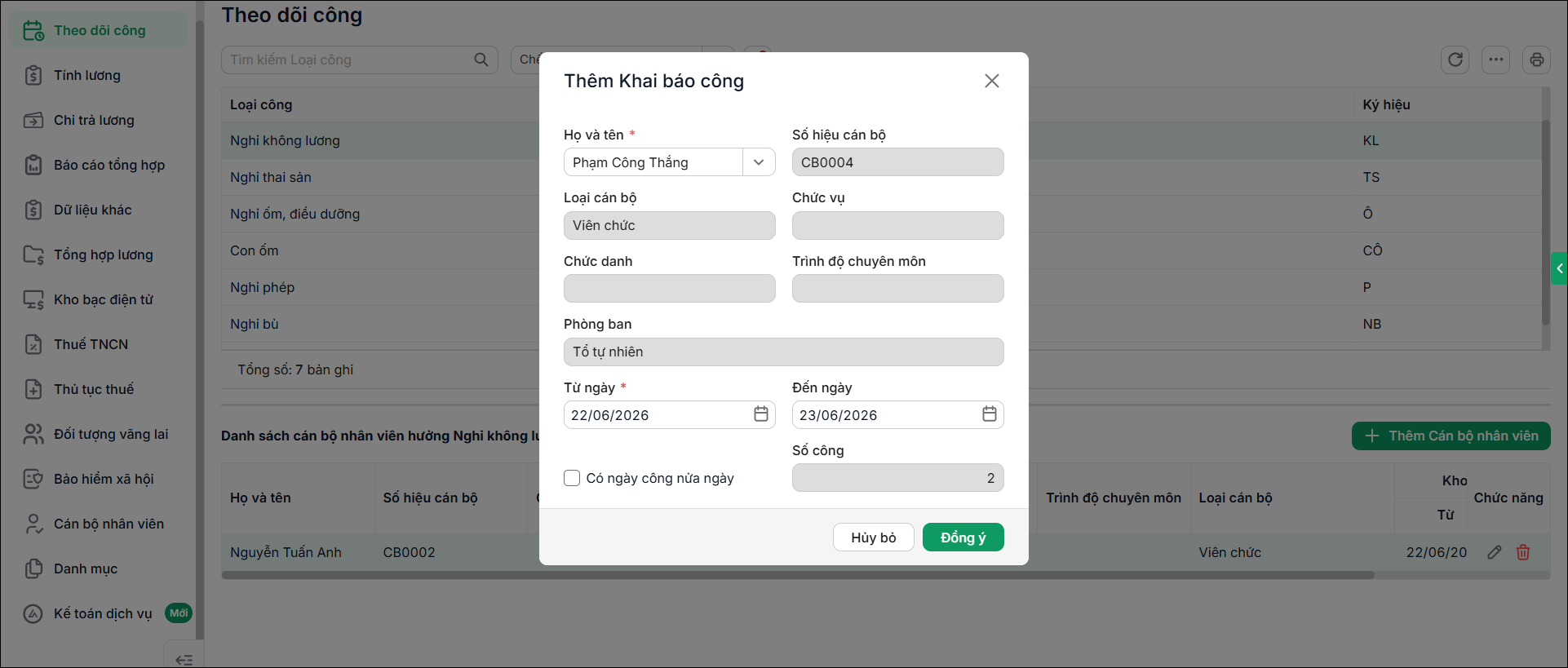Screen dimensions: 1568x668
Task: Click the Họ và tên name field
Action: pyautogui.click(x=653, y=162)
